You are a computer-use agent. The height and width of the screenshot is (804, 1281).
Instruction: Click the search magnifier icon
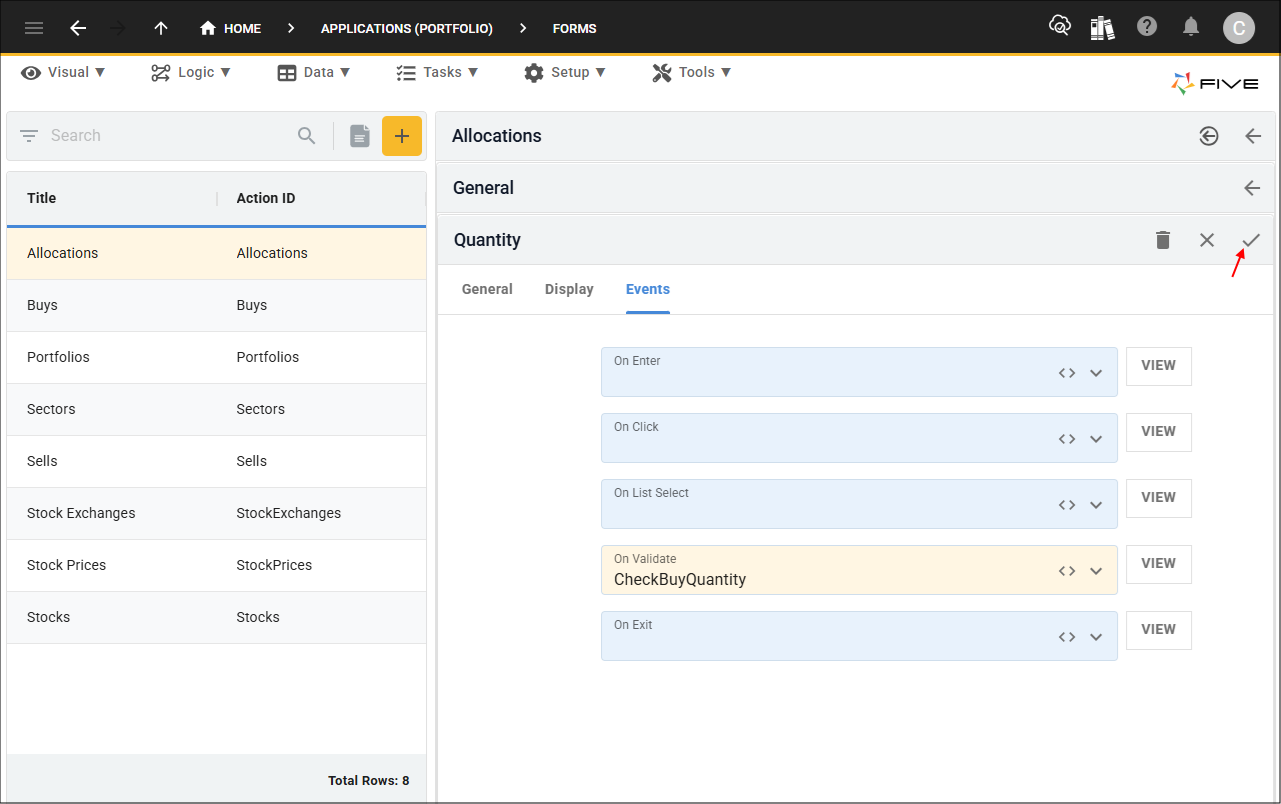(307, 136)
